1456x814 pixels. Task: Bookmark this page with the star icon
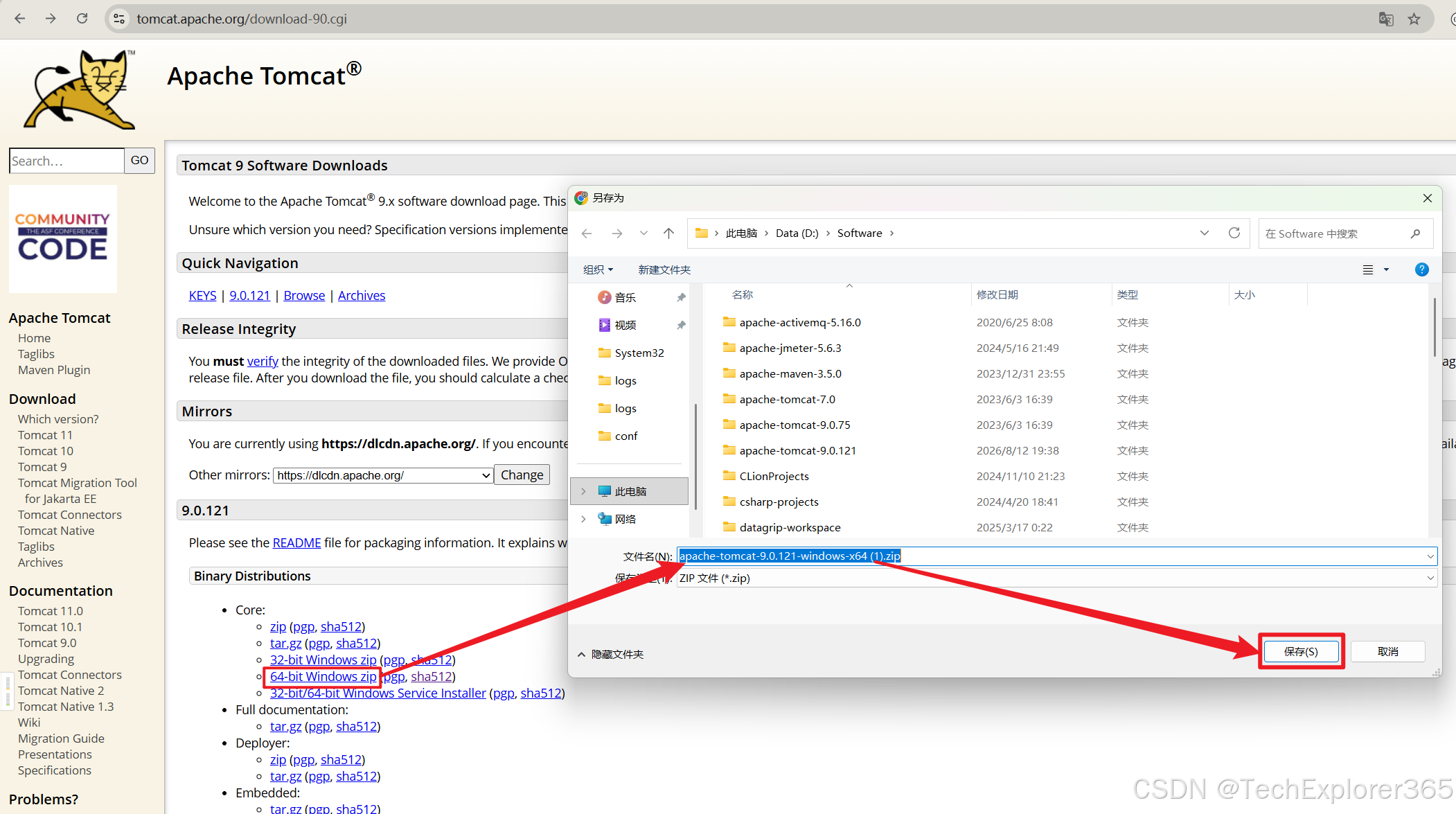point(1414,19)
